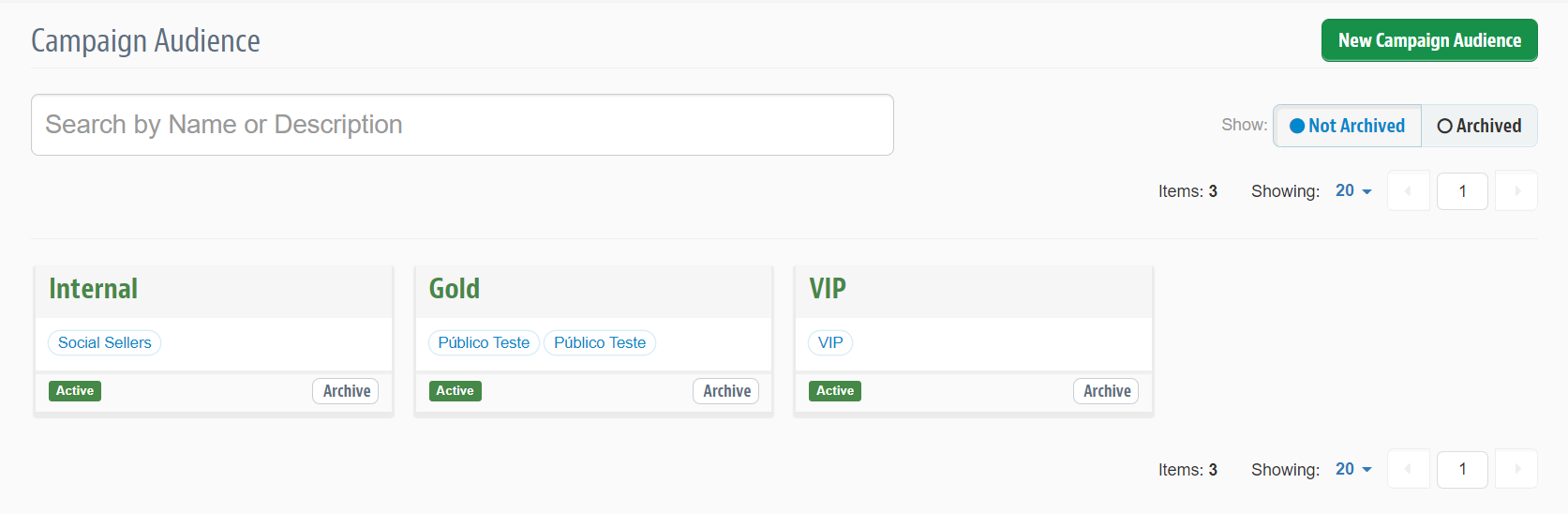Click the first Público Teste tag
1568x514 pixels.
pyautogui.click(x=484, y=342)
